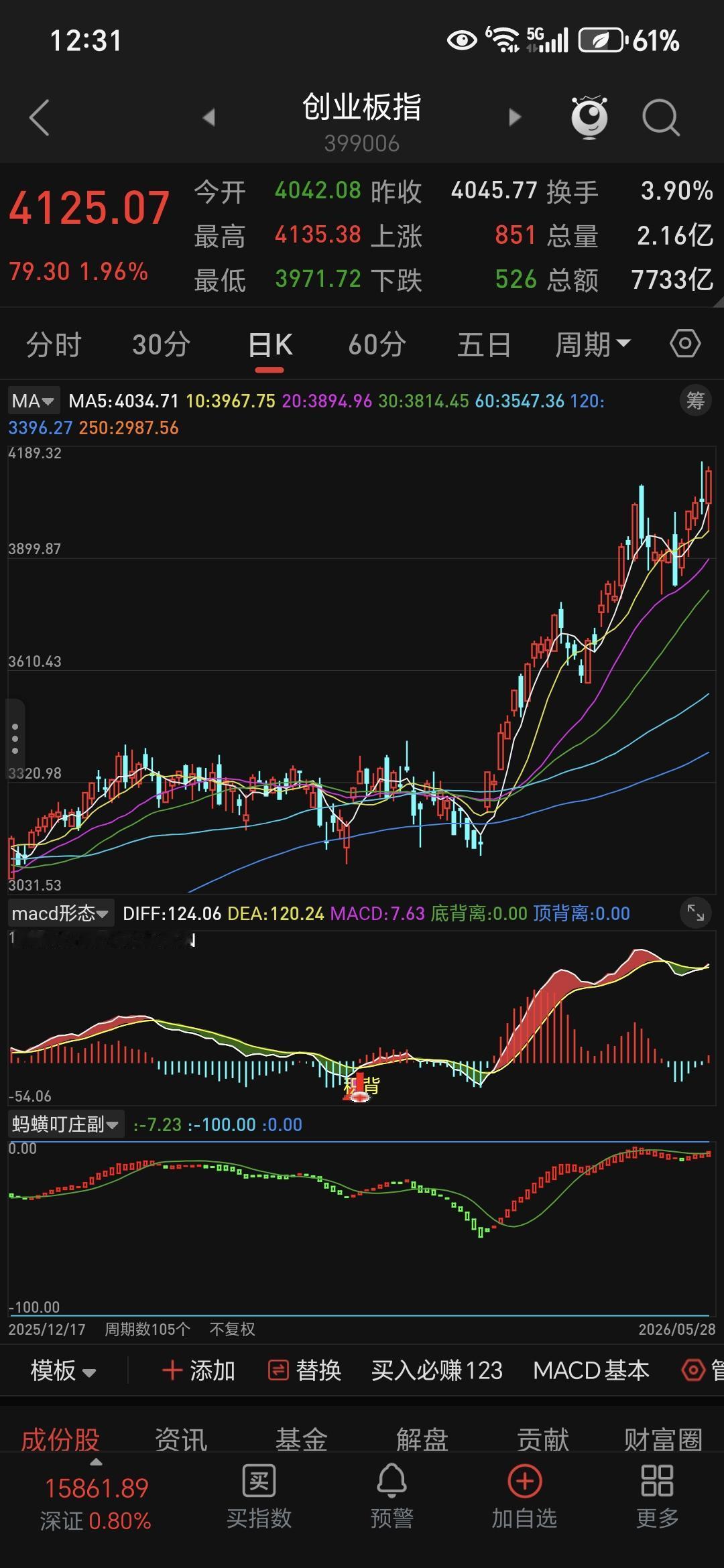
Task: Open the 解盘 analysis tab
Action: (422, 1439)
